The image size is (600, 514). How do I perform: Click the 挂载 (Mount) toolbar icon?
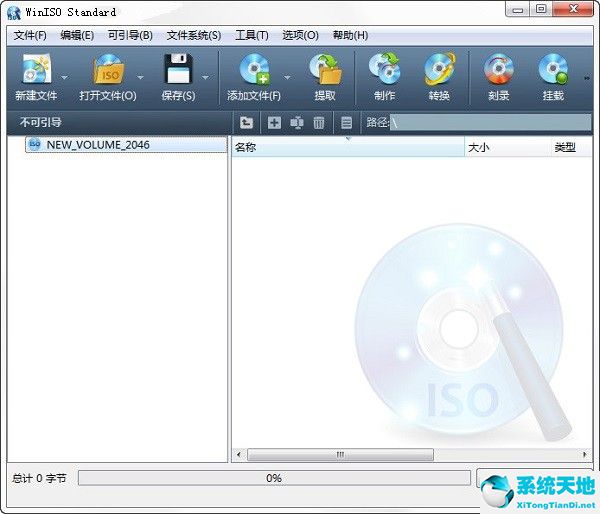click(552, 70)
